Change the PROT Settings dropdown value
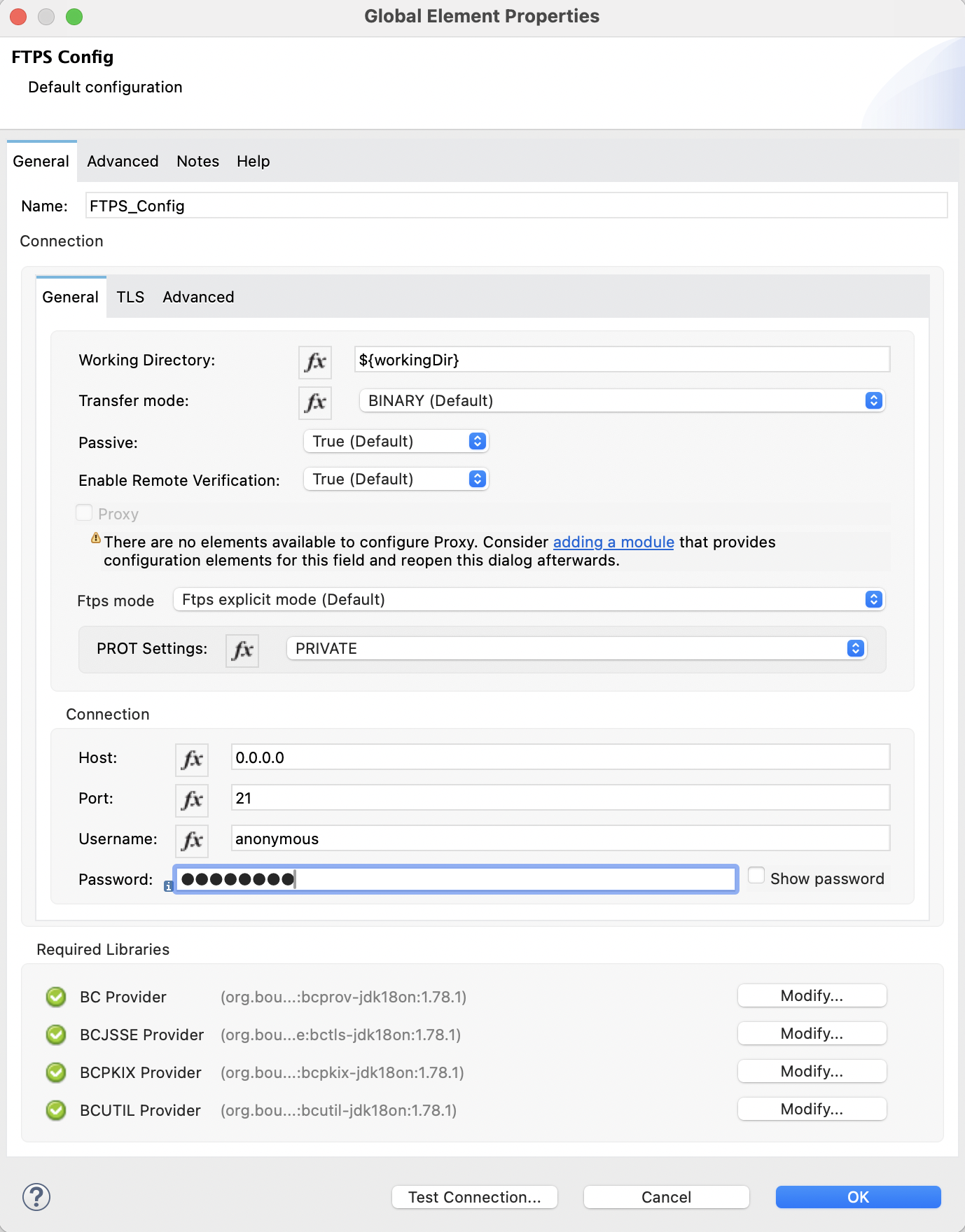This screenshot has height=1232, width=965. [x=576, y=648]
